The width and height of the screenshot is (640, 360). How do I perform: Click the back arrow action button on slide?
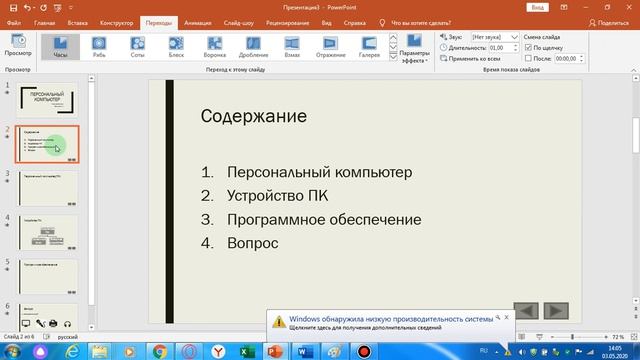click(x=526, y=311)
